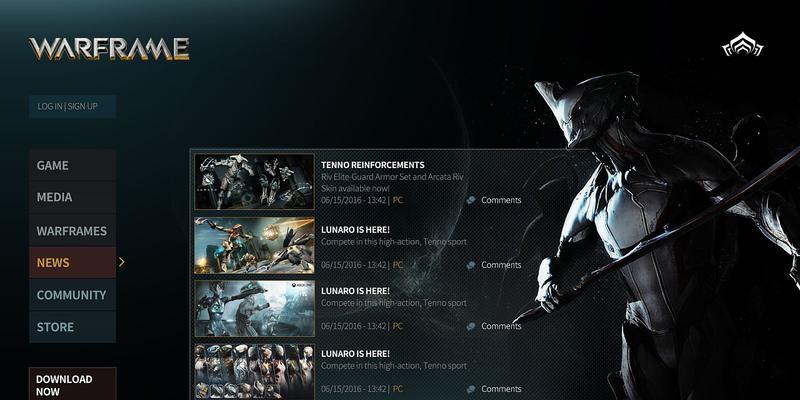Click the PC tag on Tenno Reinforcements
The height and width of the screenshot is (400, 800).
(397, 200)
